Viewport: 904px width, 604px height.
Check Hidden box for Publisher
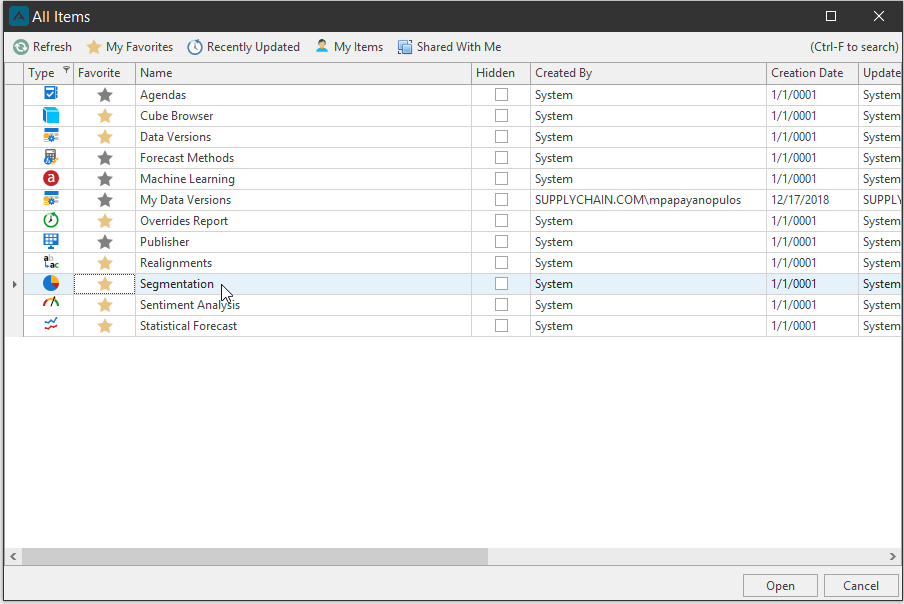(502, 241)
